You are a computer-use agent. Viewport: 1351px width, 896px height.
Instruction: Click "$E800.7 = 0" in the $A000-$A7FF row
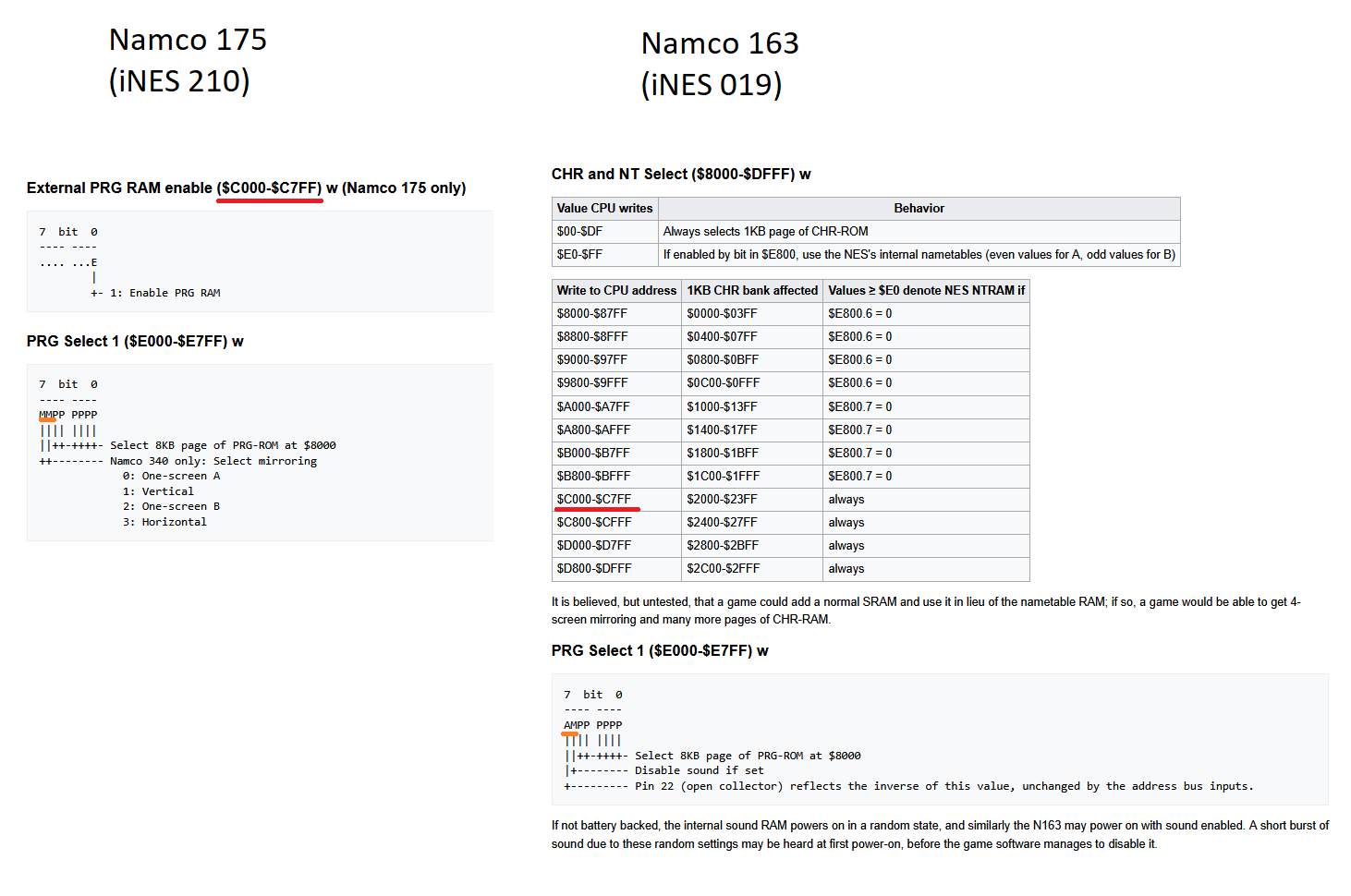coord(926,406)
